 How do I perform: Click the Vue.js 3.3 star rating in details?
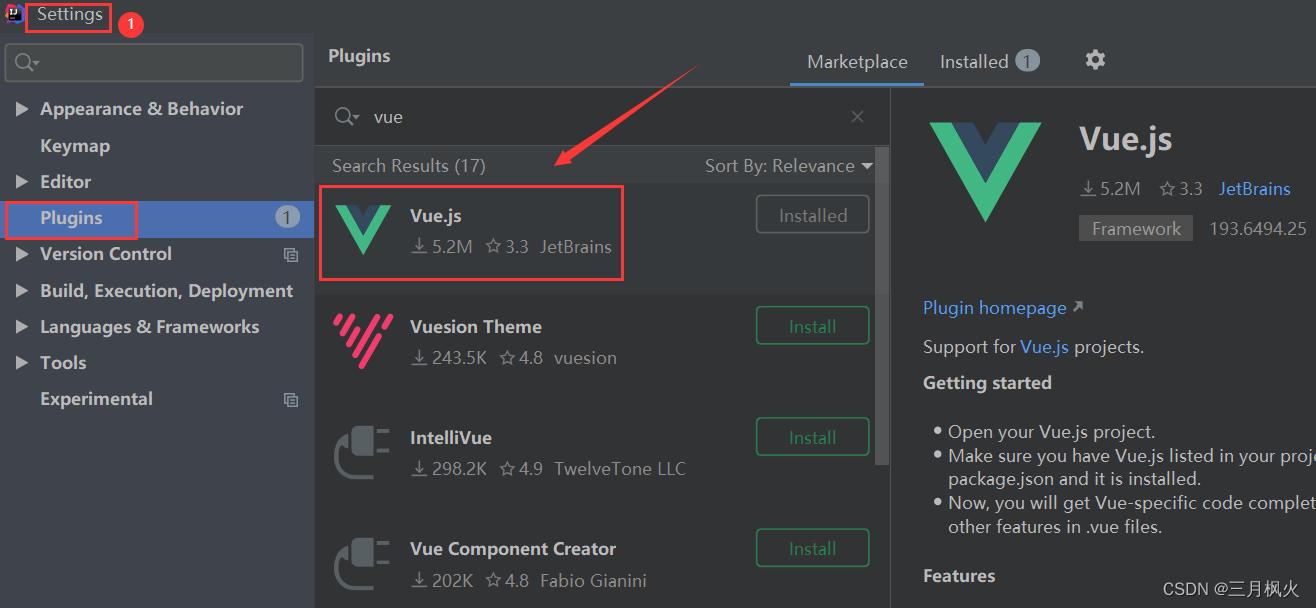(1181, 189)
